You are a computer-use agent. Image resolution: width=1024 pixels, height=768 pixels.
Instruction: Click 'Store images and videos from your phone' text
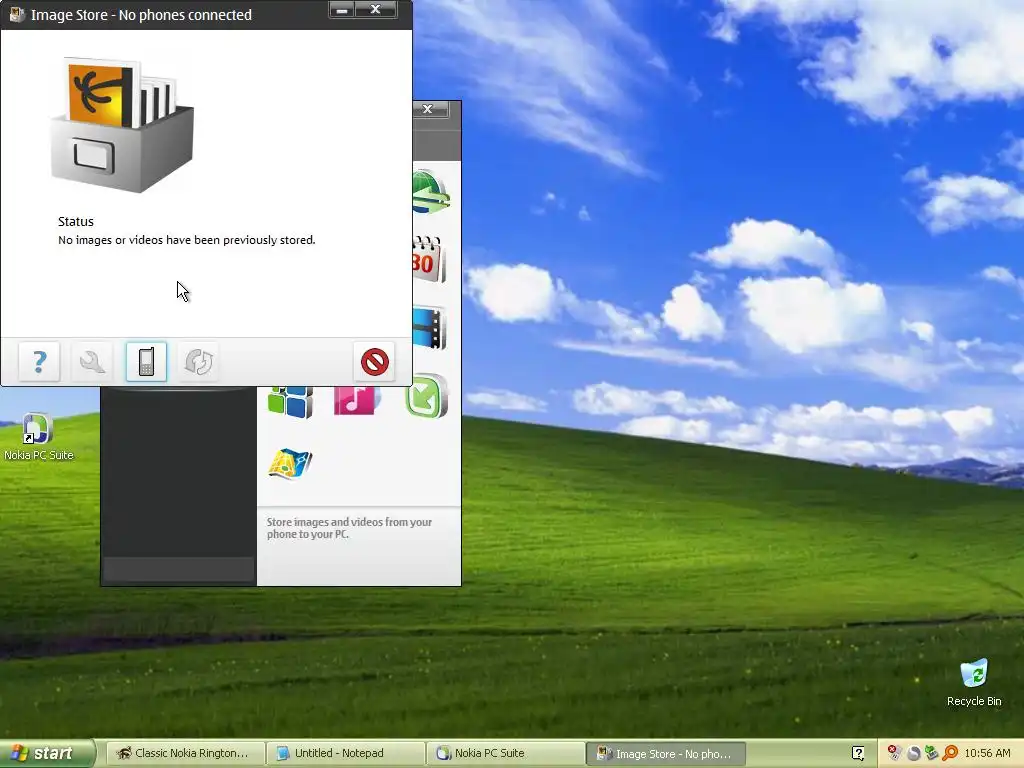(x=349, y=528)
